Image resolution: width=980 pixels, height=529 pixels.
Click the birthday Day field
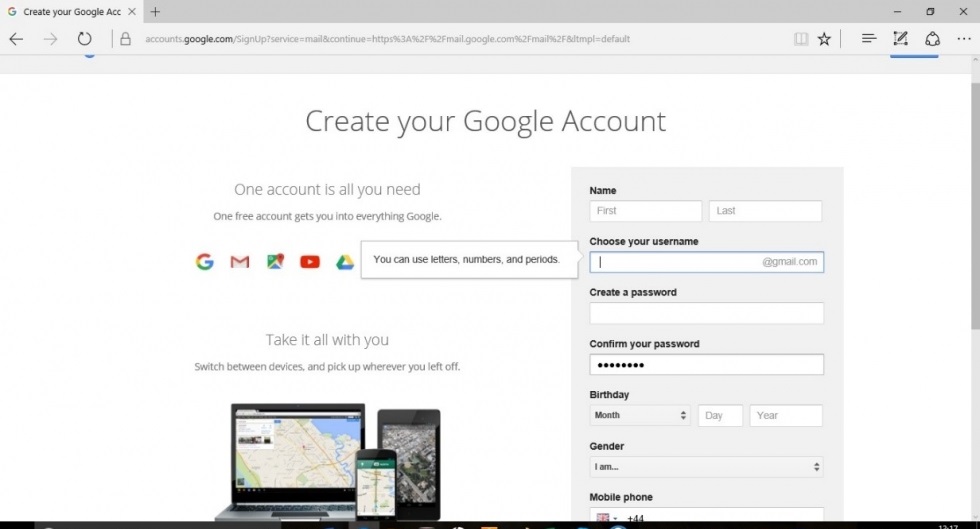720,416
